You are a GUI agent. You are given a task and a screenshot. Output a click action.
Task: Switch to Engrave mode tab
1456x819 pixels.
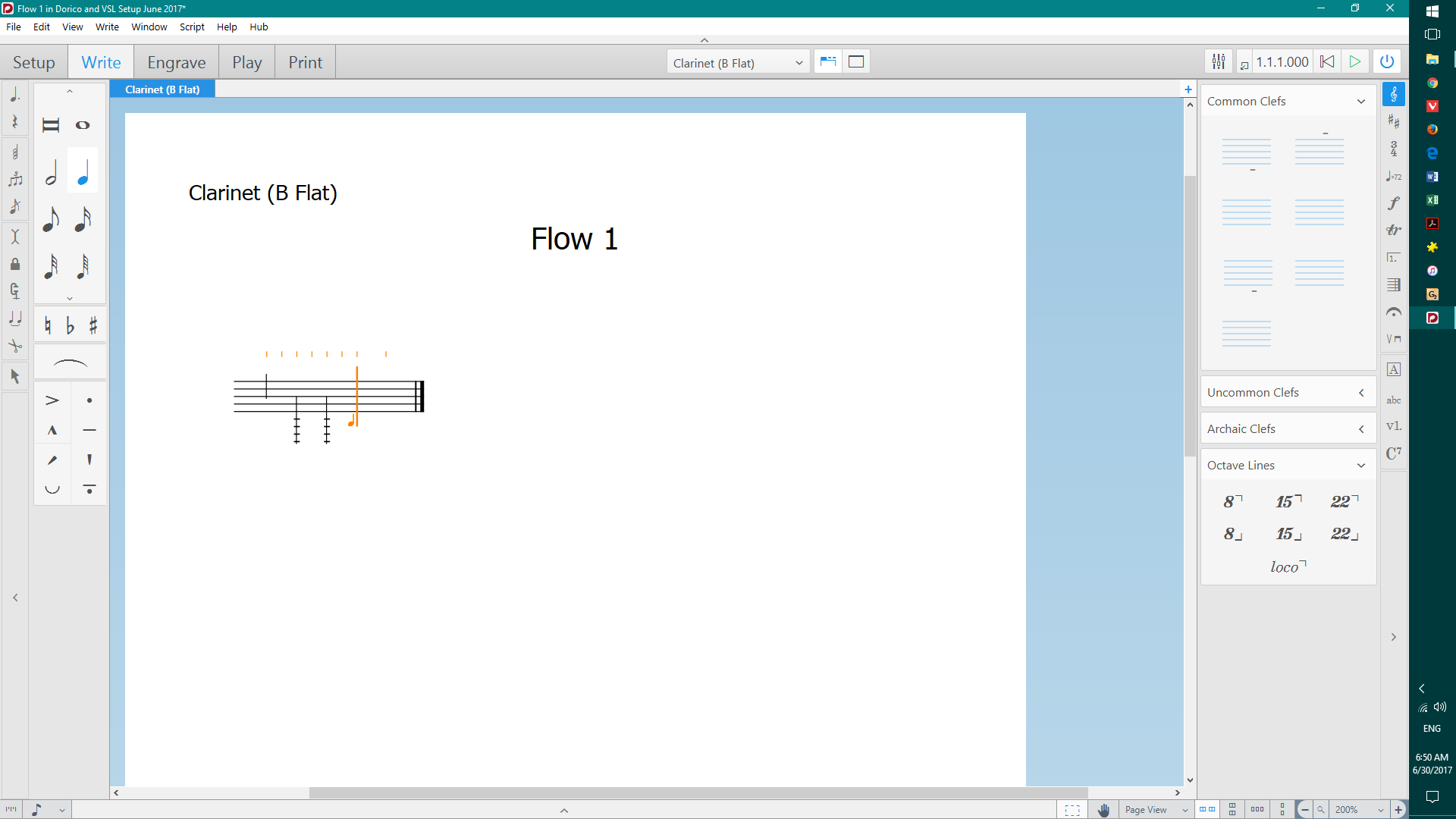tap(176, 63)
